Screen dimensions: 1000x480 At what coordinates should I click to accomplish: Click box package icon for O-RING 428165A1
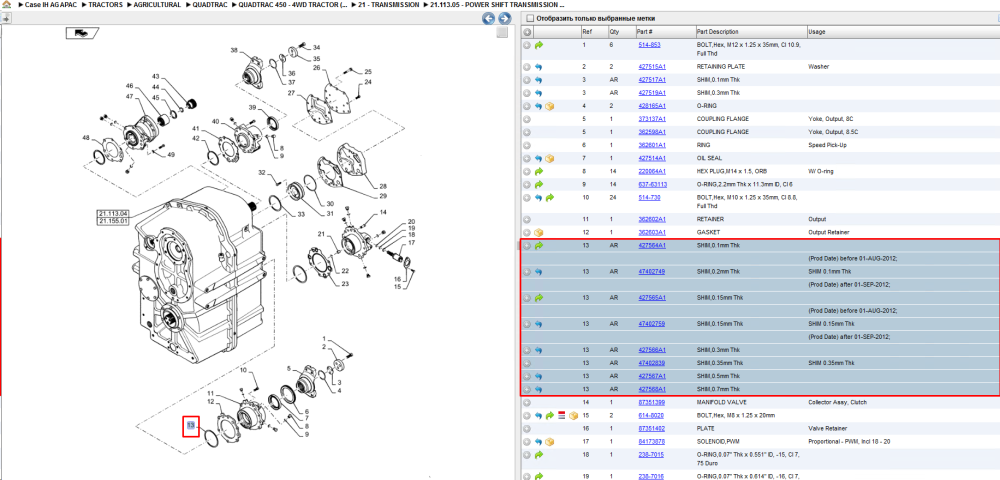[550, 106]
